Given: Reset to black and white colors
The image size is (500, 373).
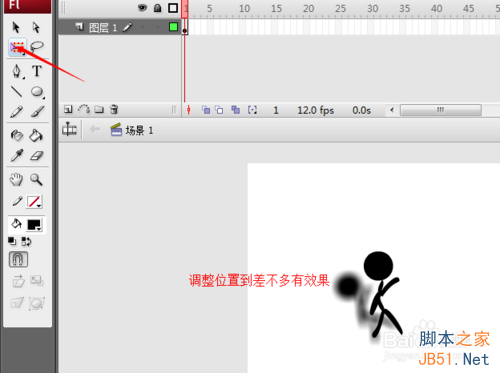Looking at the screenshot, I should click(12, 241).
